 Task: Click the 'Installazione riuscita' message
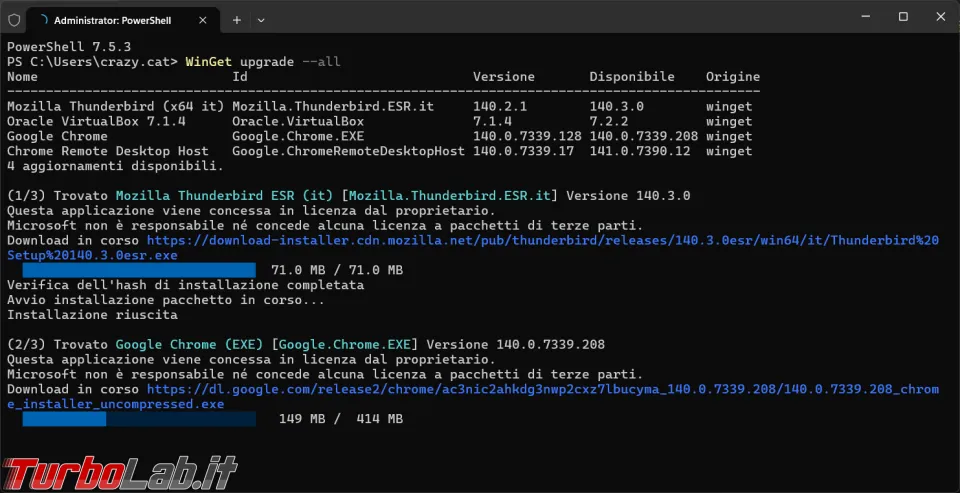click(x=92, y=315)
